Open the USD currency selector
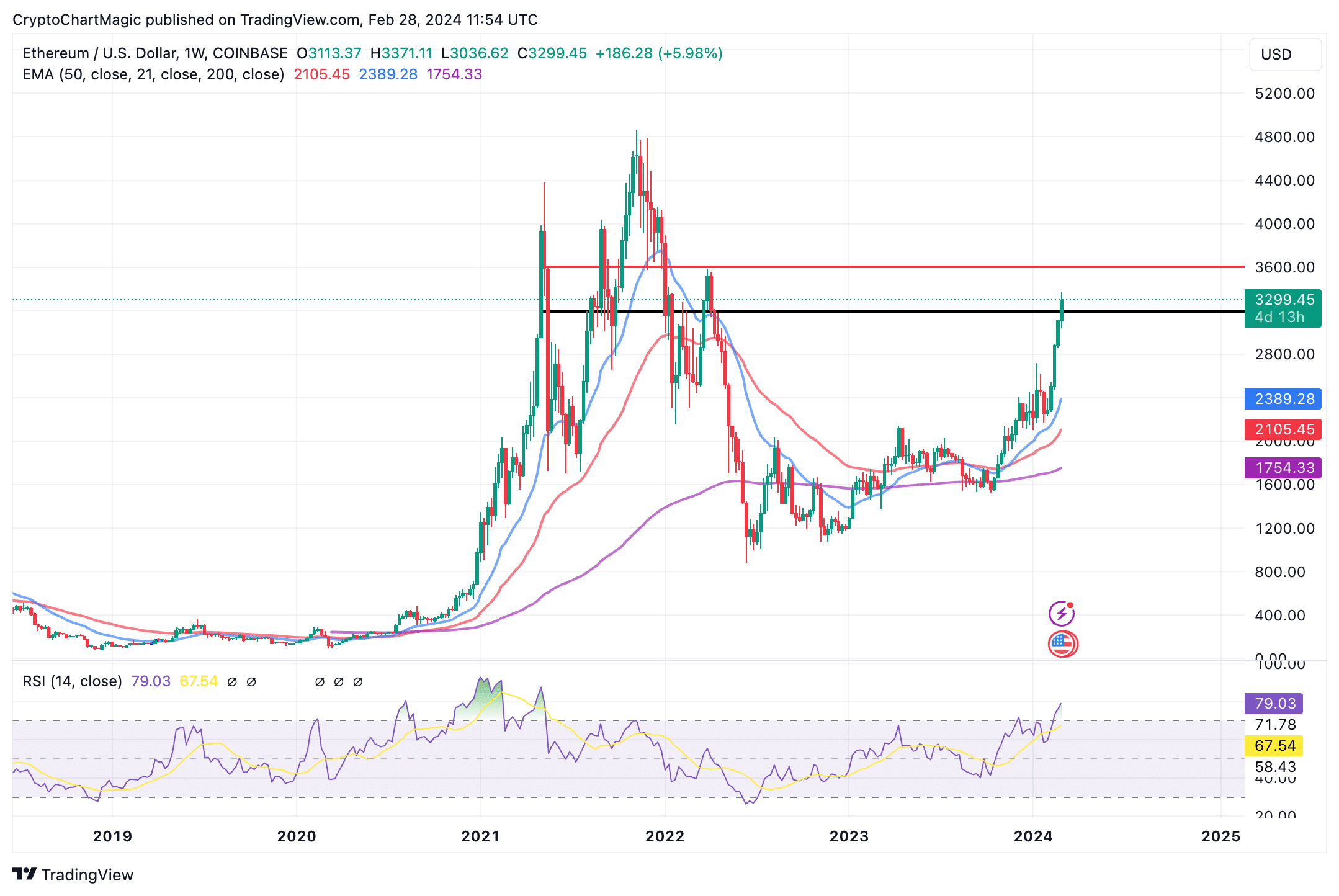The image size is (1339, 896). (x=1284, y=55)
